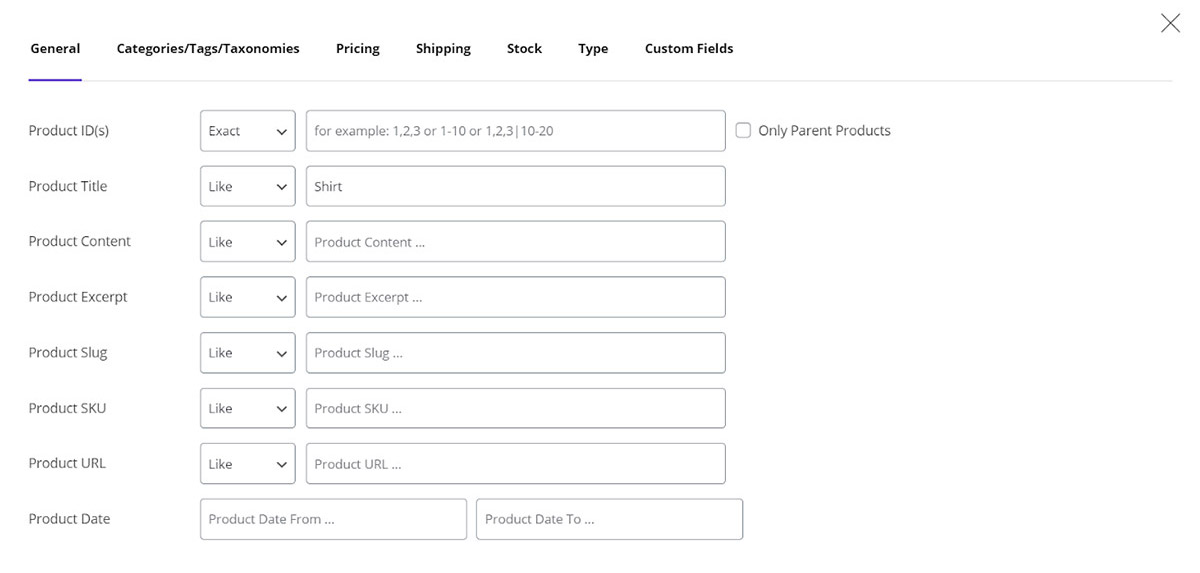Open the Pricing tab
1200x573 pixels.
point(357,48)
